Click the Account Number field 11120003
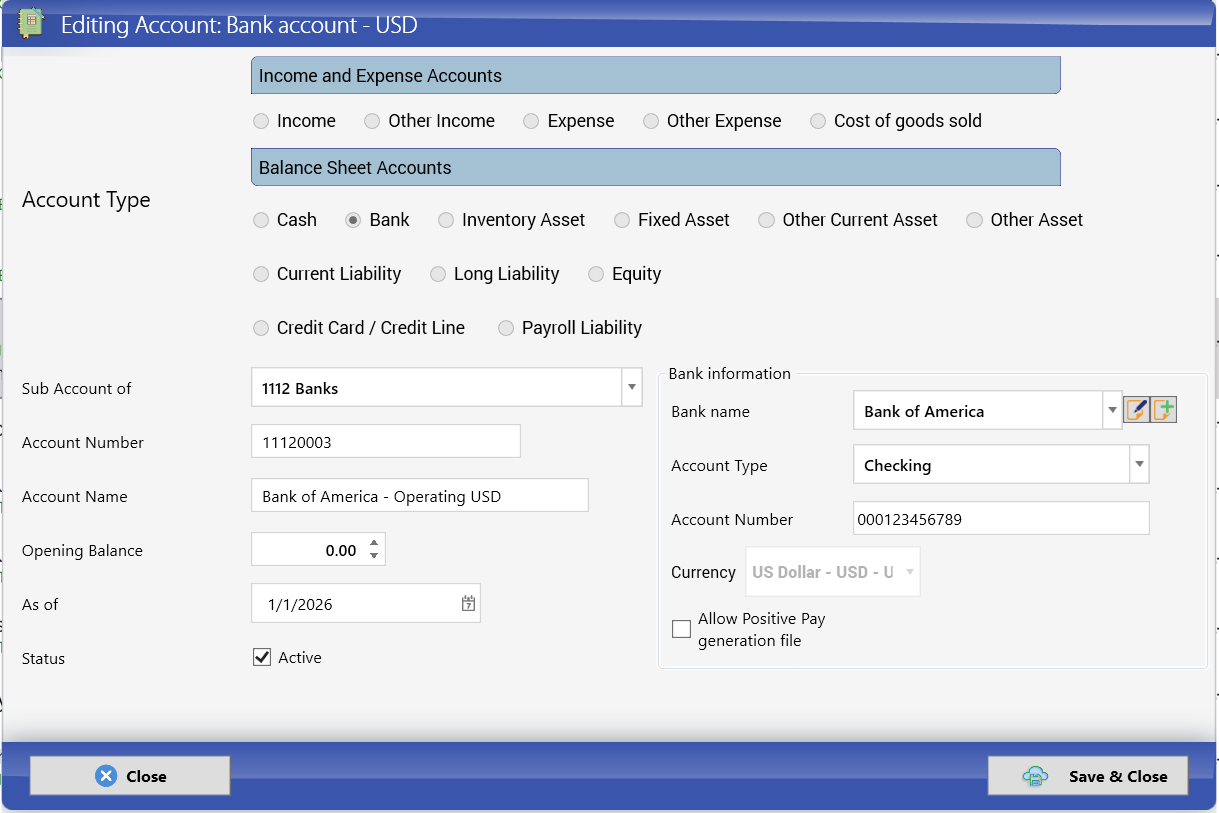1219x813 pixels. pyautogui.click(x=386, y=441)
